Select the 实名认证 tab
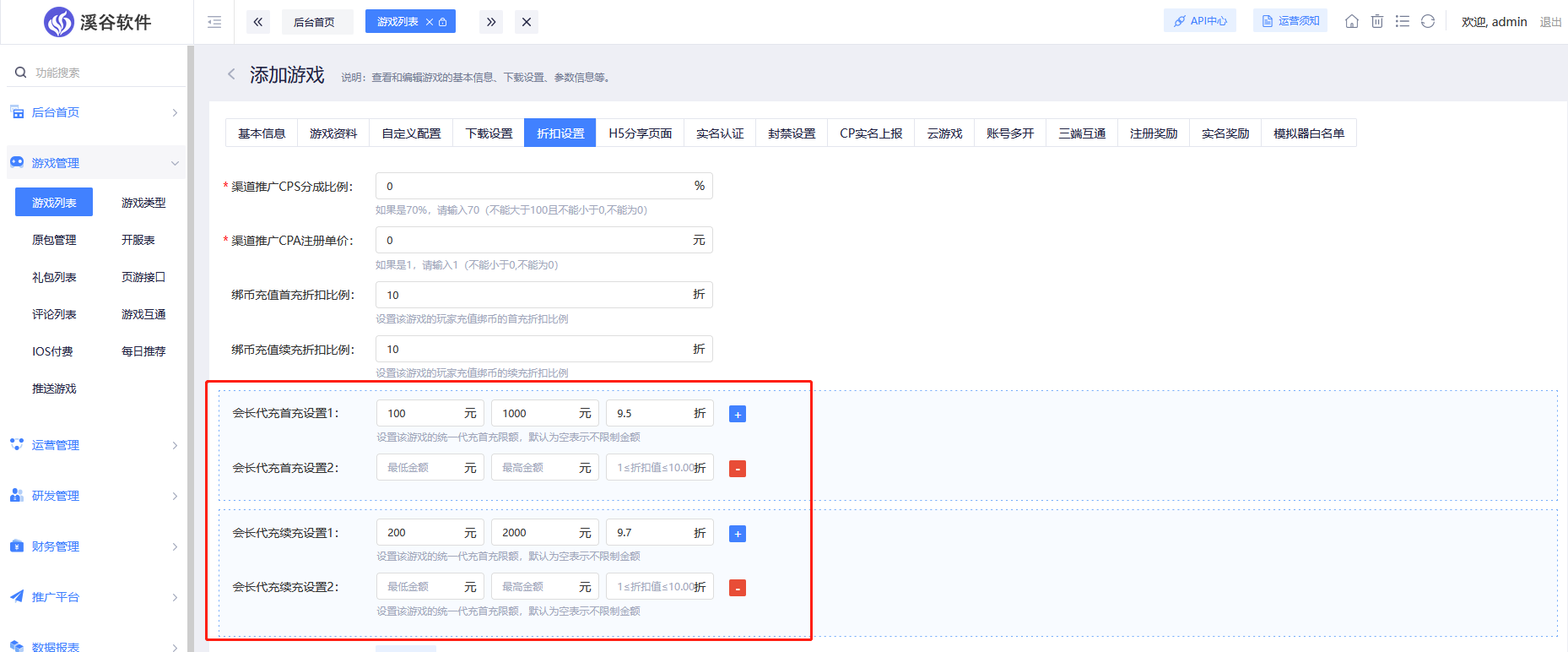The image size is (1568, 652). pyautogui.click(x=720, y=133)
